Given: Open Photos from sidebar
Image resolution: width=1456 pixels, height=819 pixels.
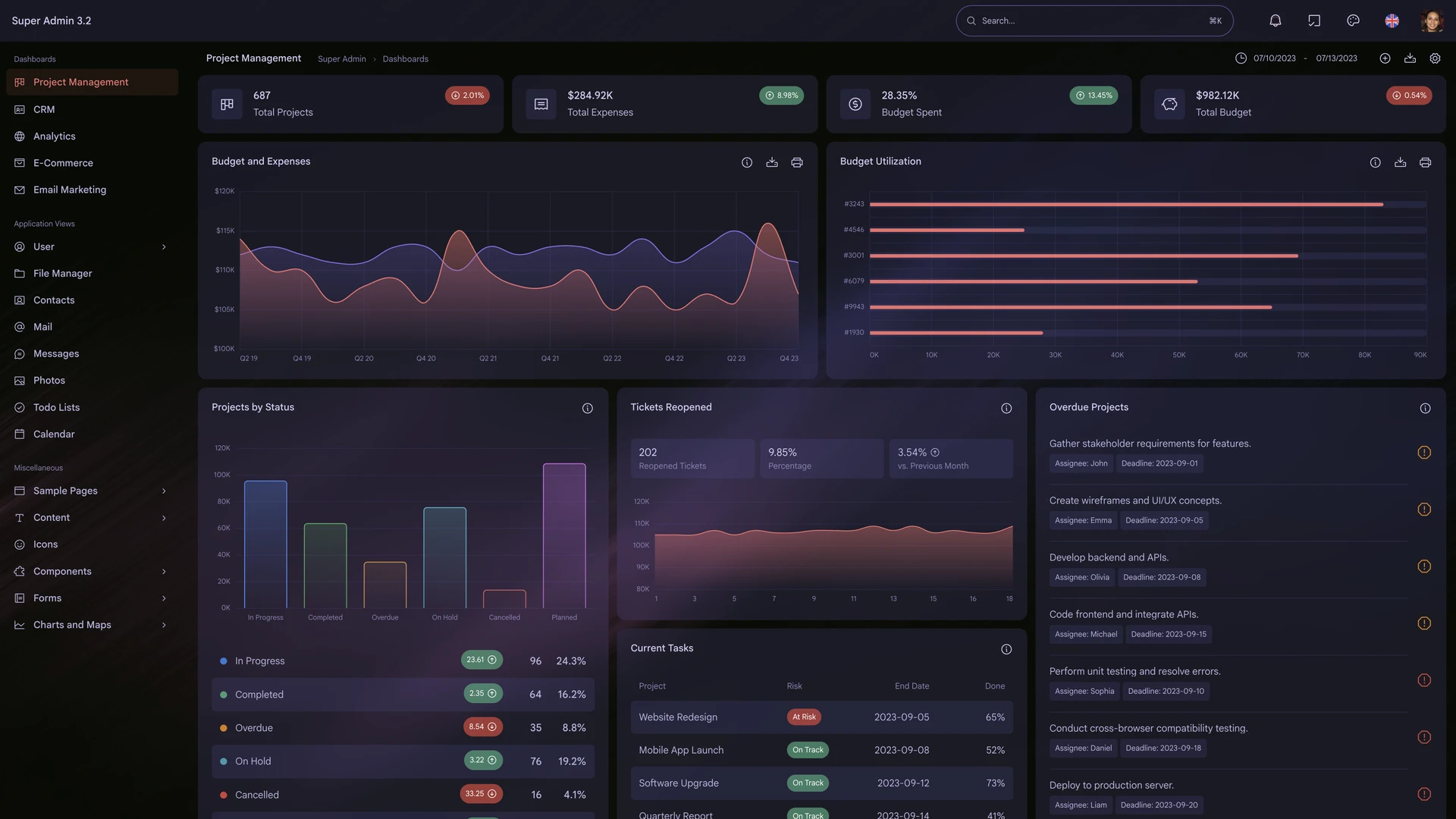Looking at the screenshot, I should click(x=92, y=380).
